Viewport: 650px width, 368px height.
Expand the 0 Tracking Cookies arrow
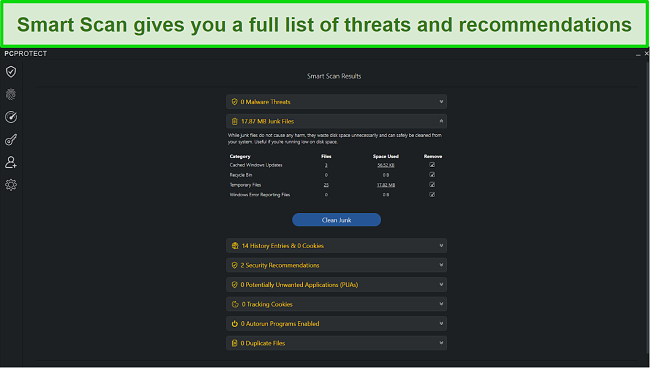441,304
